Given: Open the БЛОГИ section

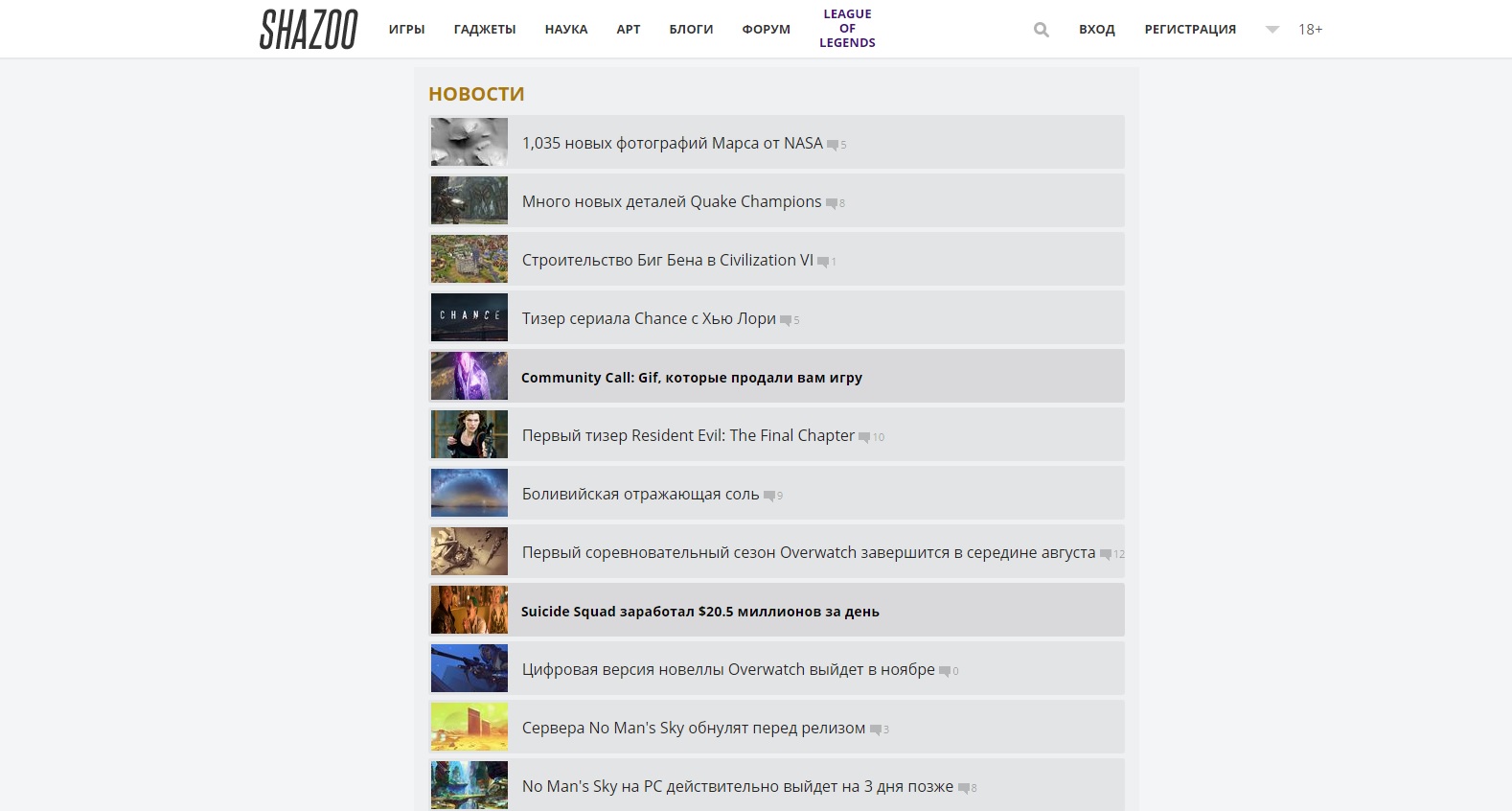Looking at the screenshot, I should pos(691,30).
